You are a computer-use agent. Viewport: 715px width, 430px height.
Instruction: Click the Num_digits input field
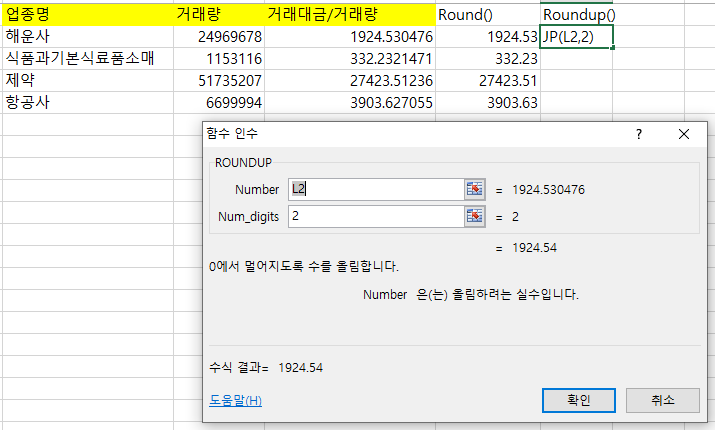[376, 216]
